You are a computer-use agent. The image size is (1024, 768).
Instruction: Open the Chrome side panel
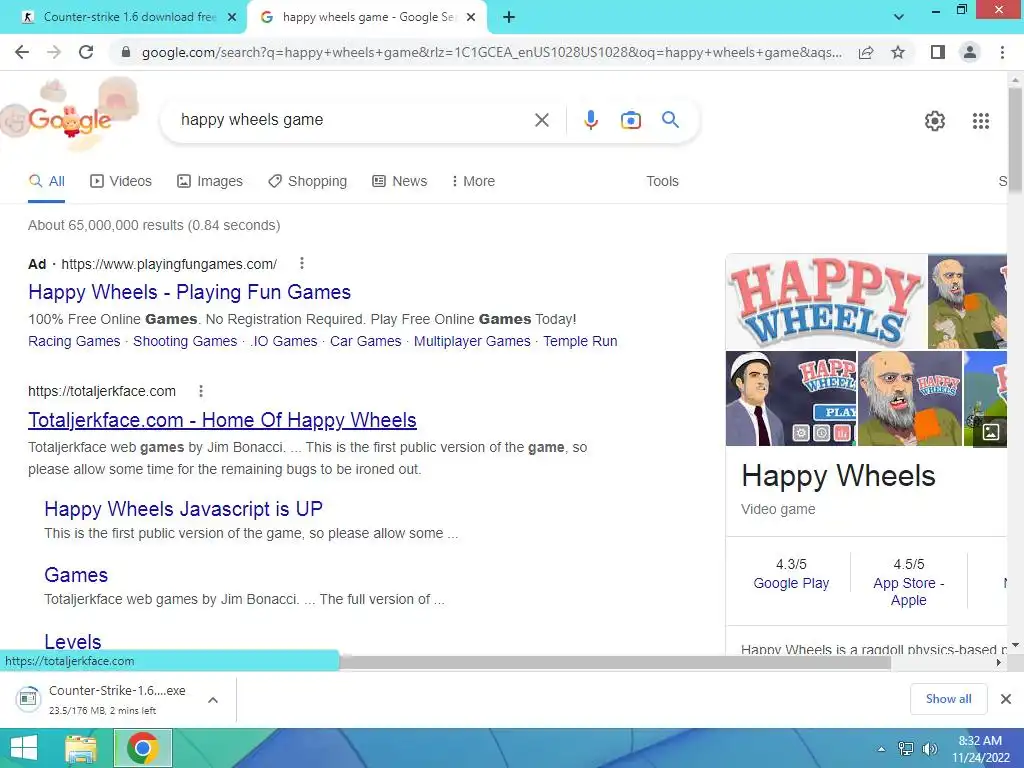tap(938, 52)
